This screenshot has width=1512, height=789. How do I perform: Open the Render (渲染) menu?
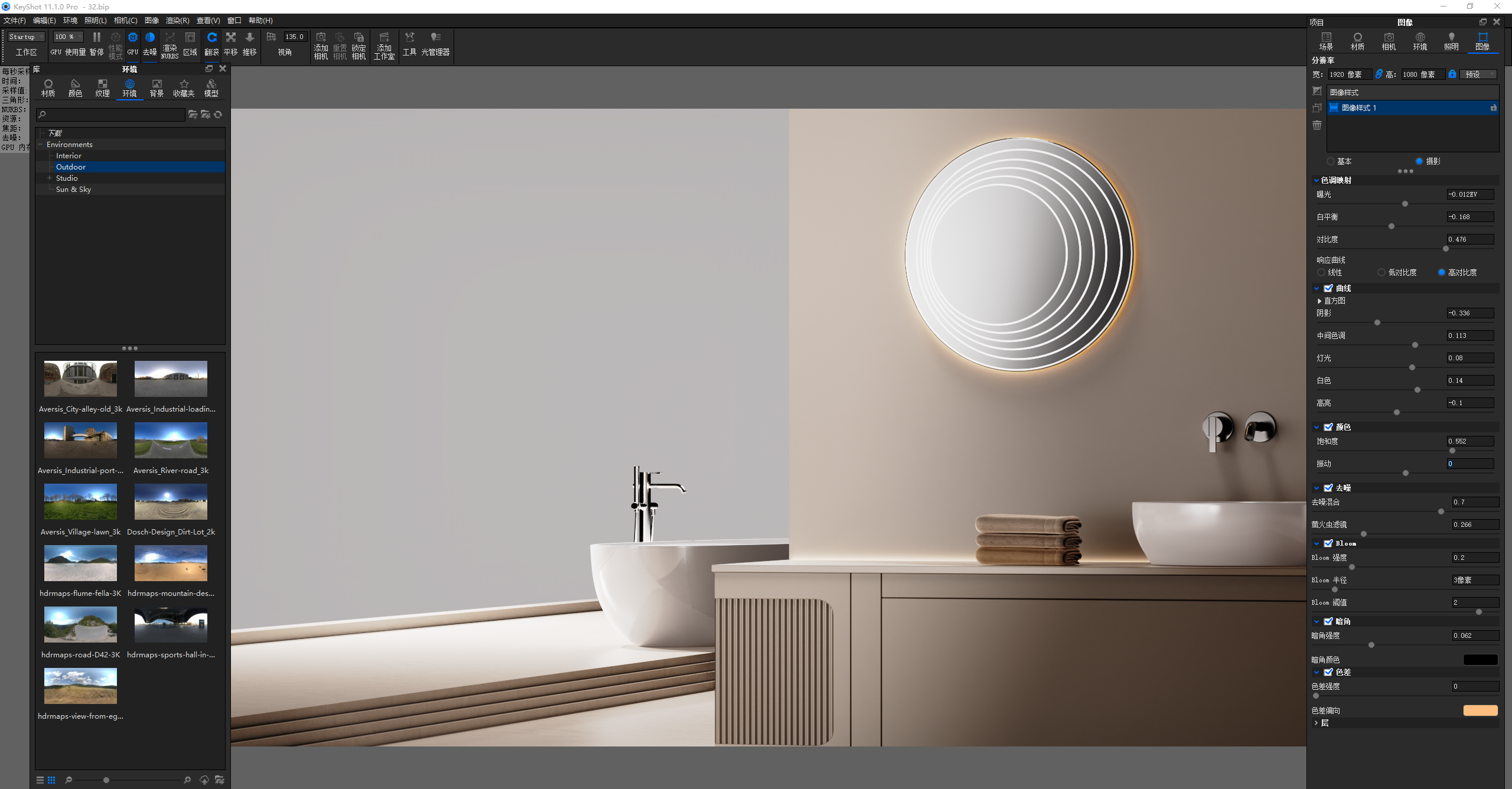point(177,21)
